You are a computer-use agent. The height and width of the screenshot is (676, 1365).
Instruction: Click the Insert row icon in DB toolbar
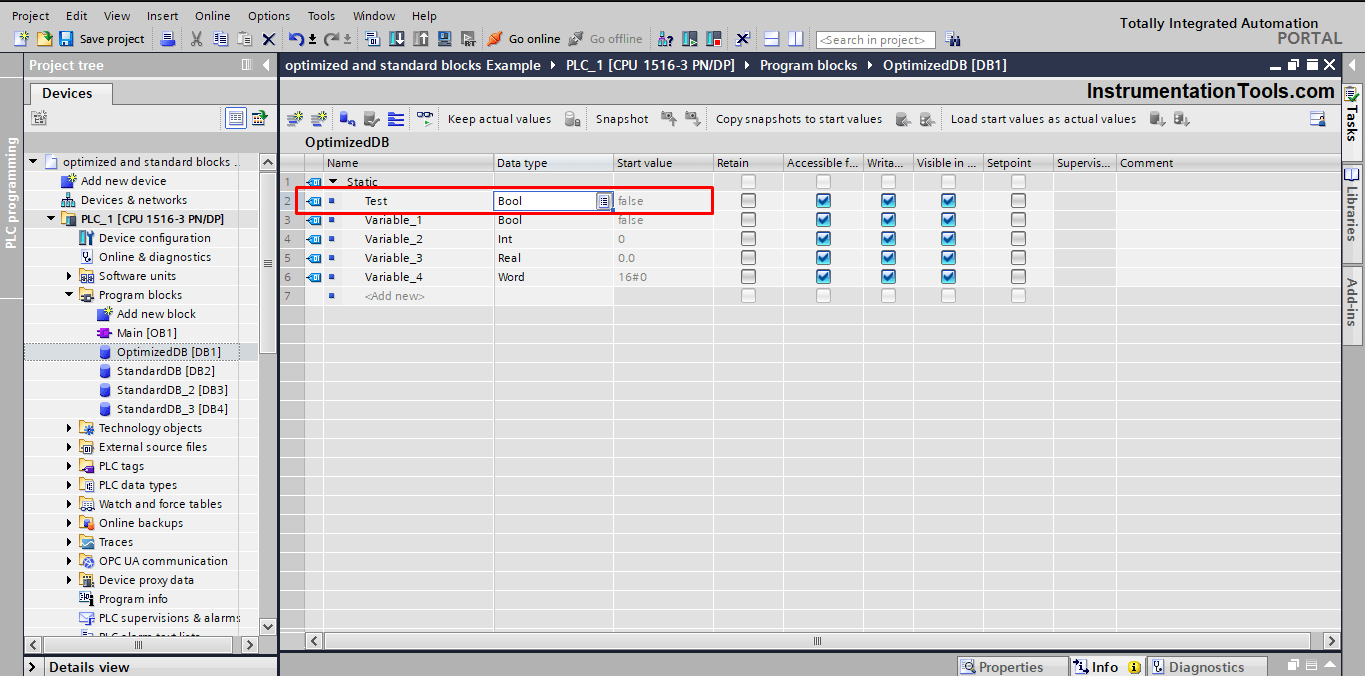point(294,119)
